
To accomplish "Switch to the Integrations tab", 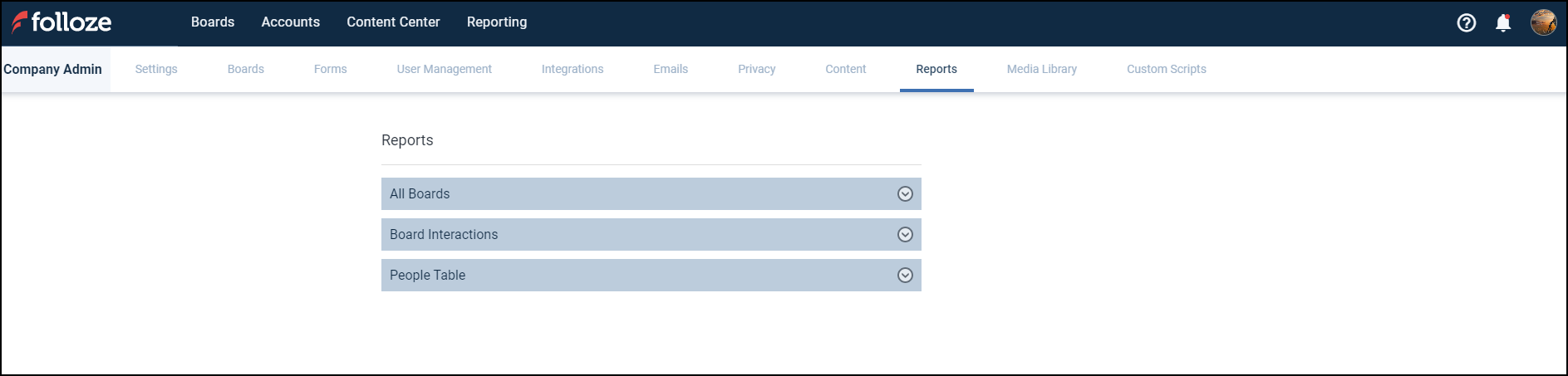I will click(x=573, y=70).
